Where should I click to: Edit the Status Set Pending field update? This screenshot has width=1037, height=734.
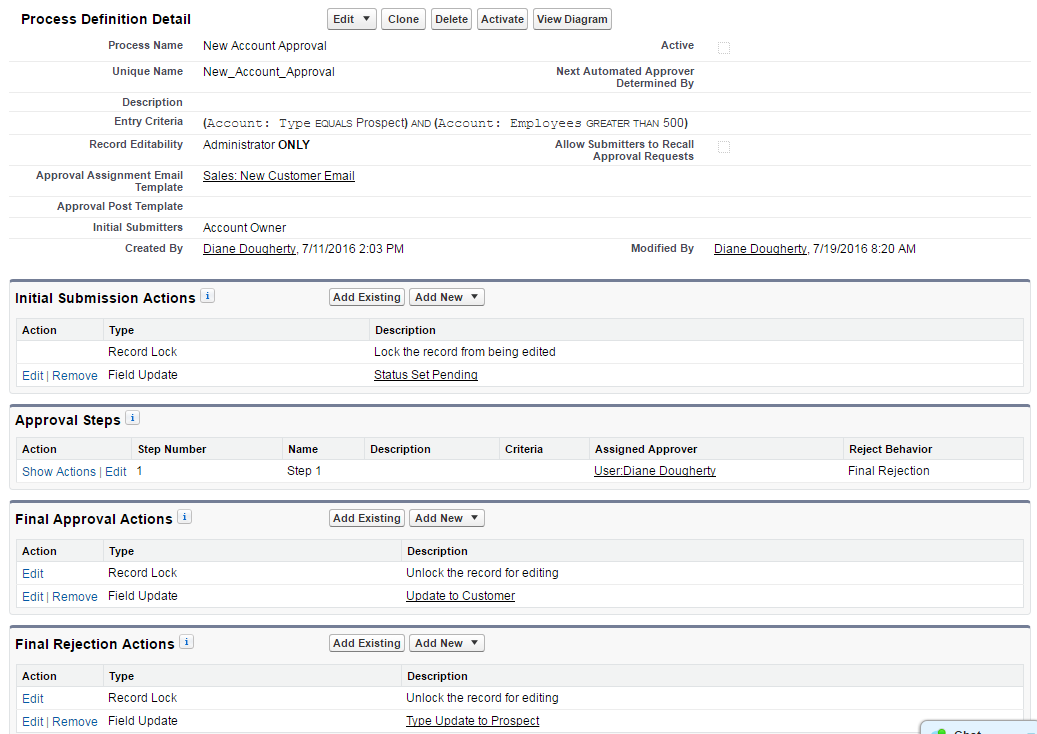pyautogui.click(x=32, y=376)
